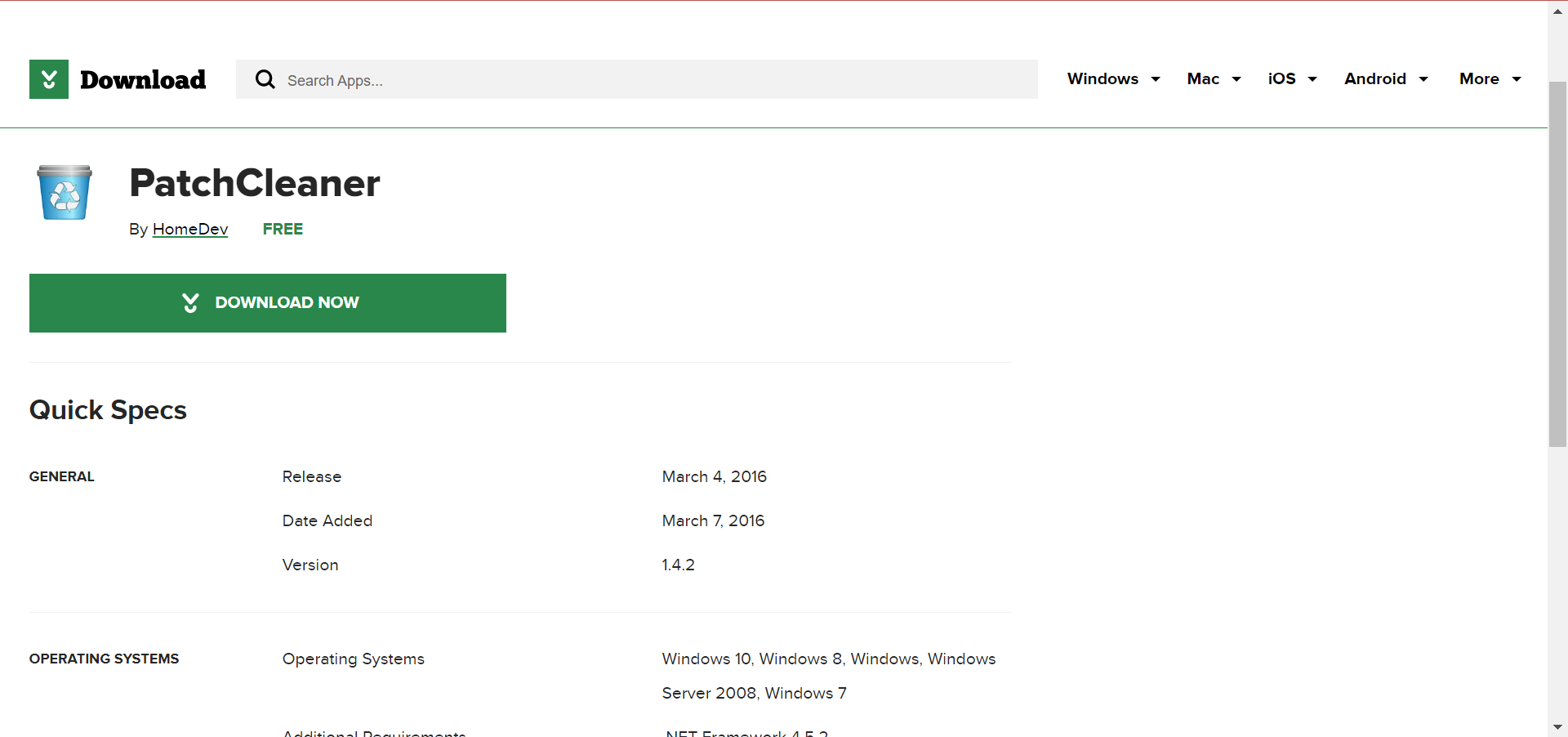Open the Android navigation menu

[x=1375, y=78]
